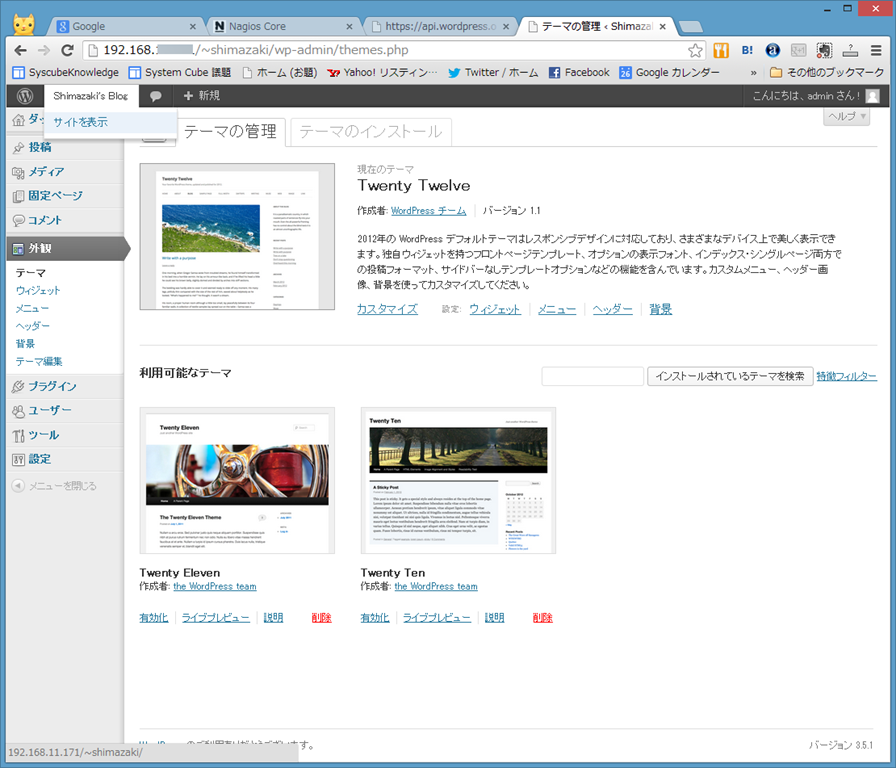Viewport: 896px width, 768px height.
Task: Click インストールされているテーマを検索 button
Action: click(x=730, y=376)
